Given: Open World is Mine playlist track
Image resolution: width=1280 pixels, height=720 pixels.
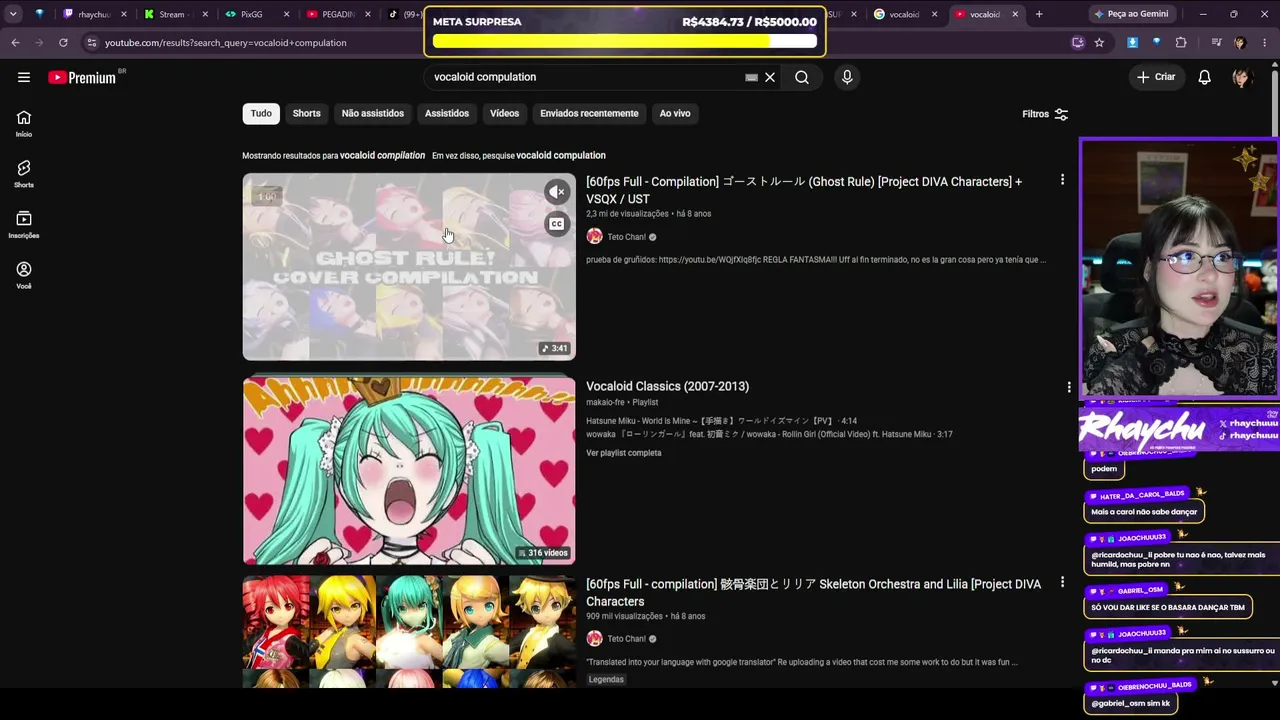Looking at the screenshot, I should [721, 421].
